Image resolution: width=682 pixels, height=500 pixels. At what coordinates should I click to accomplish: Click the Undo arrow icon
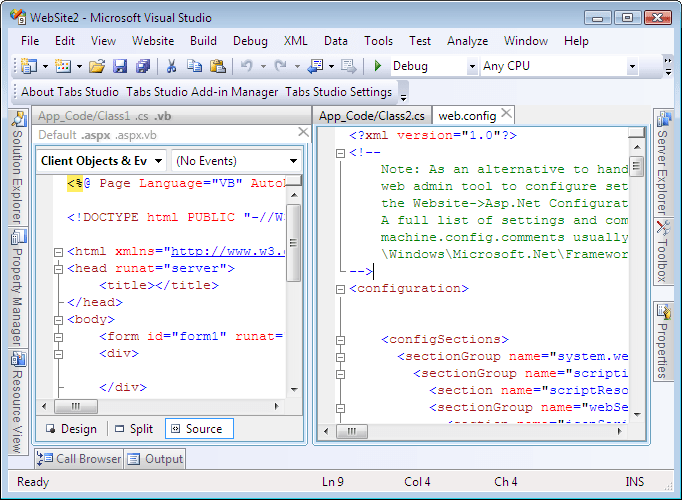(247, 66)
